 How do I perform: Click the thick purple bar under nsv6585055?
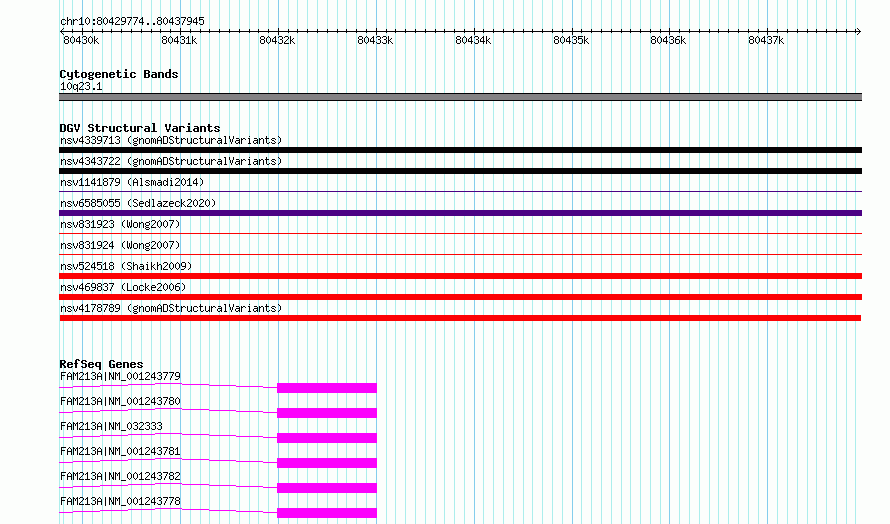point(460,213)
